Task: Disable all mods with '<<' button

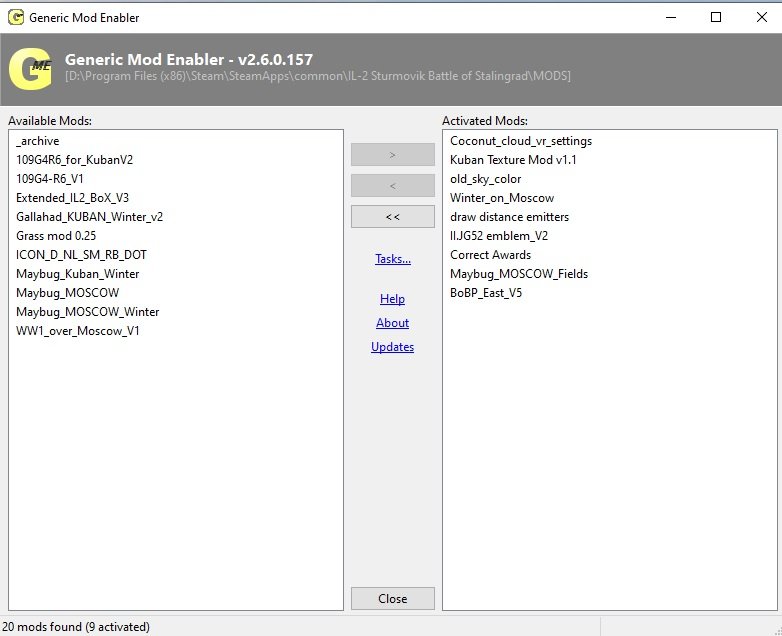Action: [x=392, y=216]
